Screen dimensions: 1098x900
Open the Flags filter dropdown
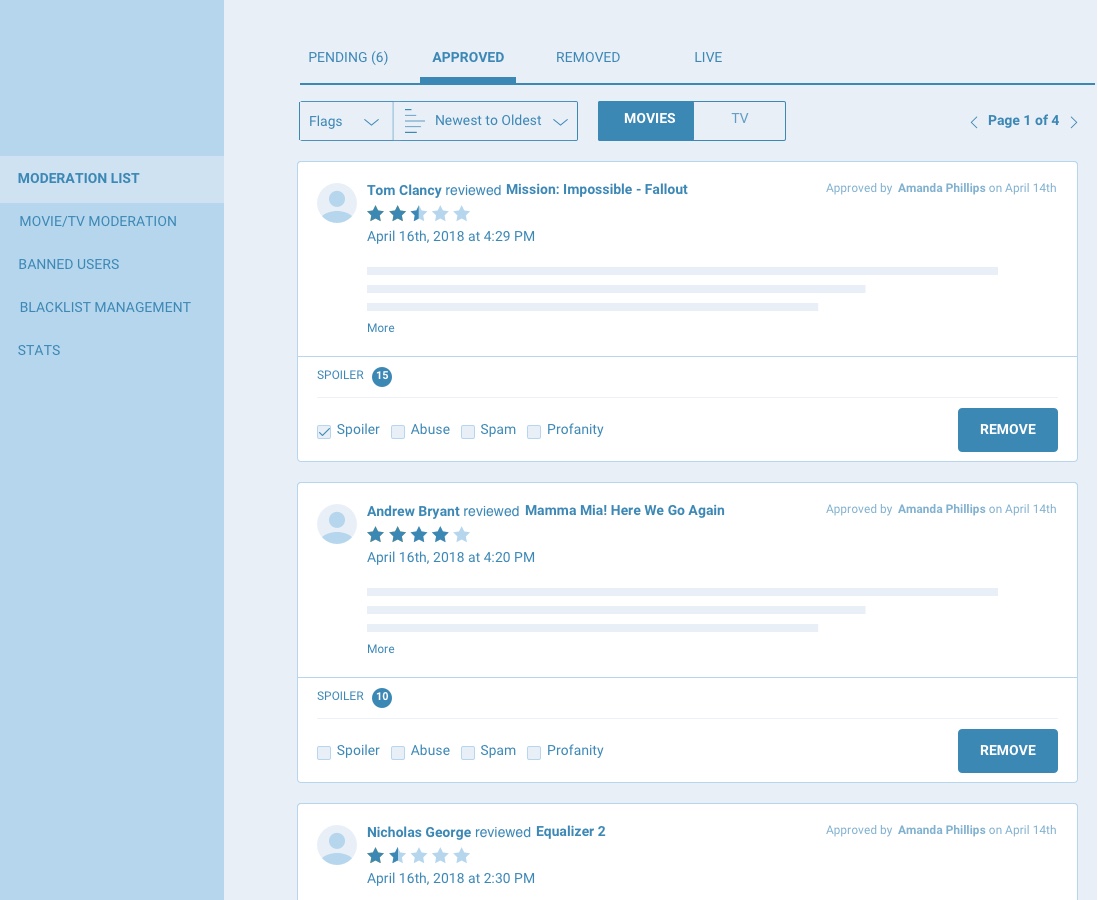coord(345,121)
